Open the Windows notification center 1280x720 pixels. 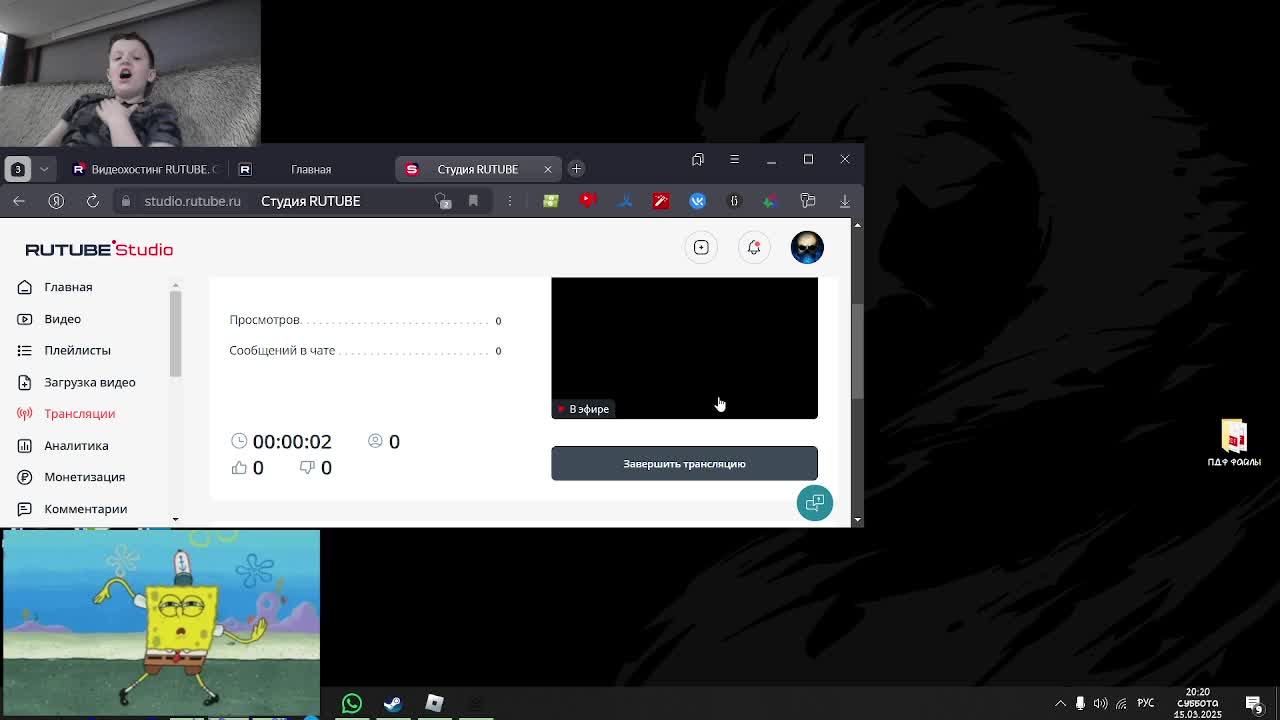point(1254,704)
